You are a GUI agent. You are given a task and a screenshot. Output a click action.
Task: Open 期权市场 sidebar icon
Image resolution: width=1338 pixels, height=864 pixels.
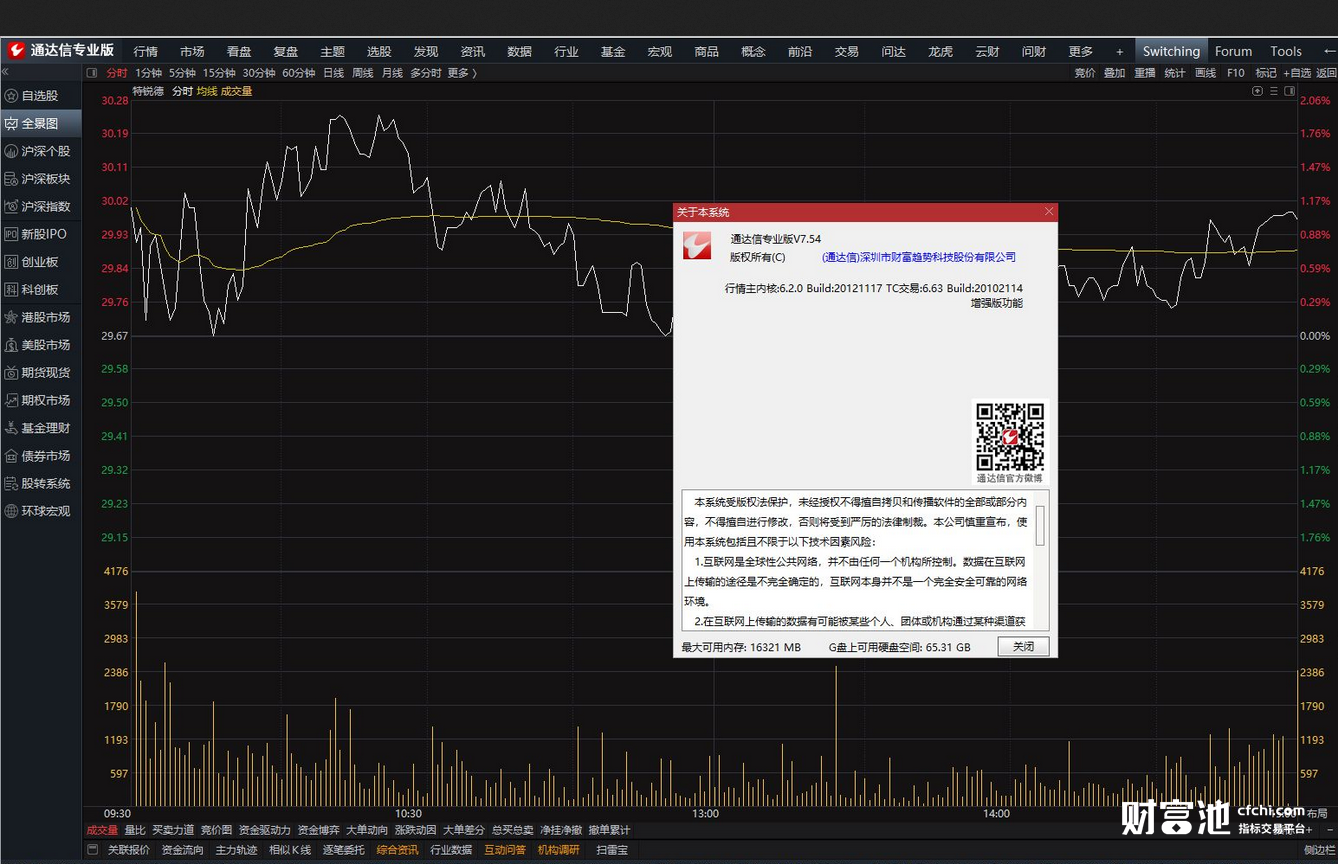pos(11,400)
